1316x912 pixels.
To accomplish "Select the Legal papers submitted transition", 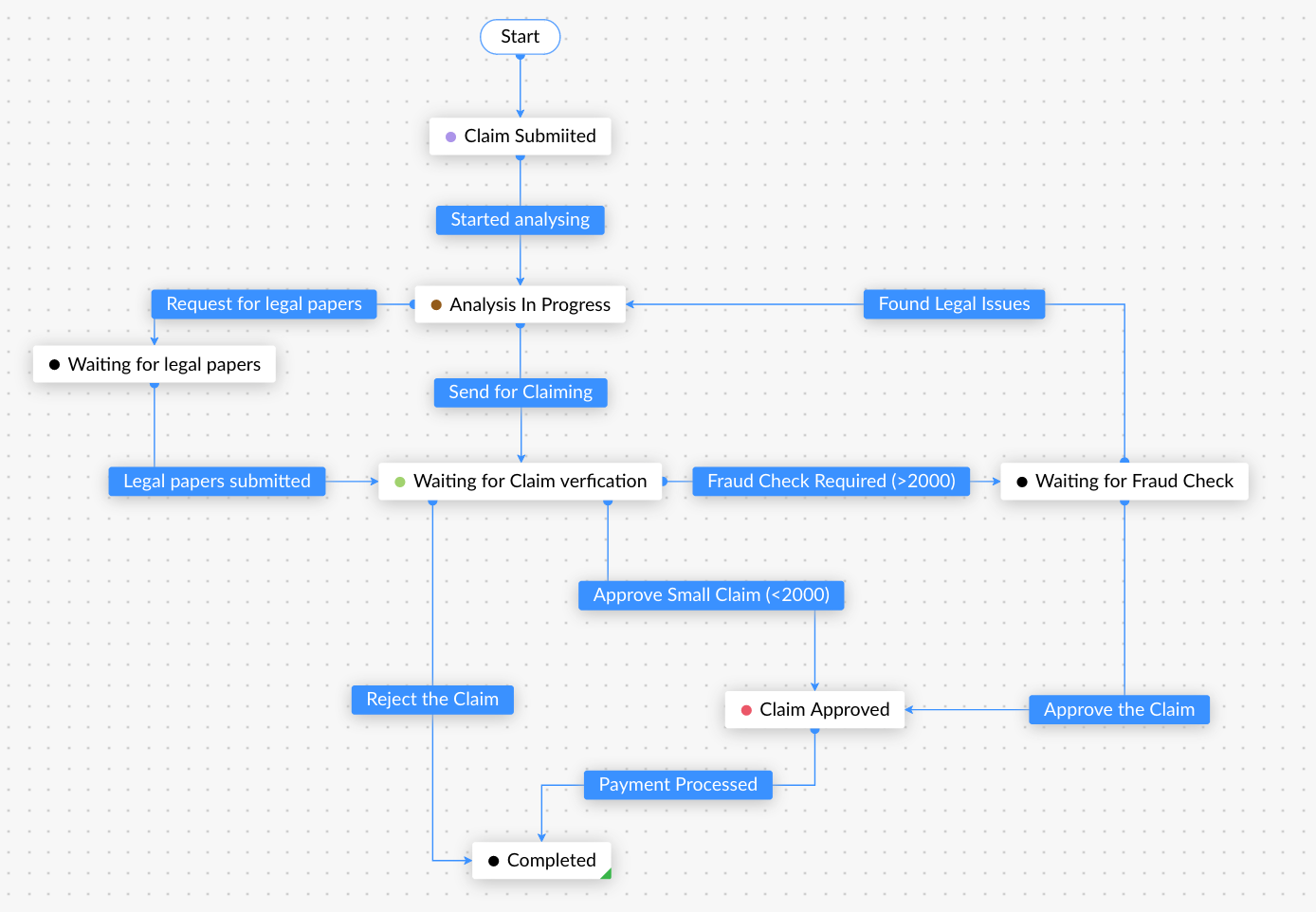I will click(x=217, y=482).
